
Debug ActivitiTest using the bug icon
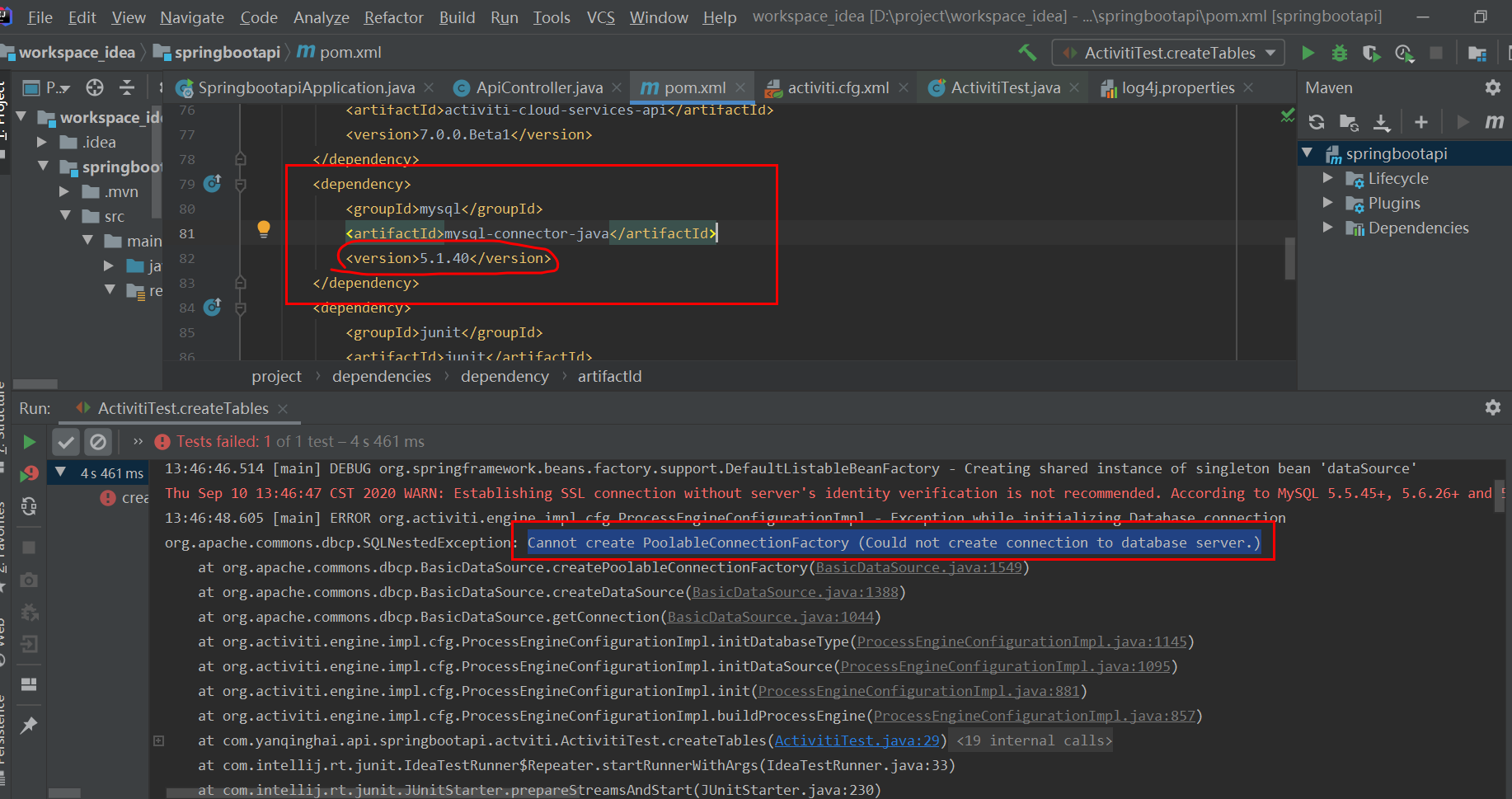(x=1338, y=52)
